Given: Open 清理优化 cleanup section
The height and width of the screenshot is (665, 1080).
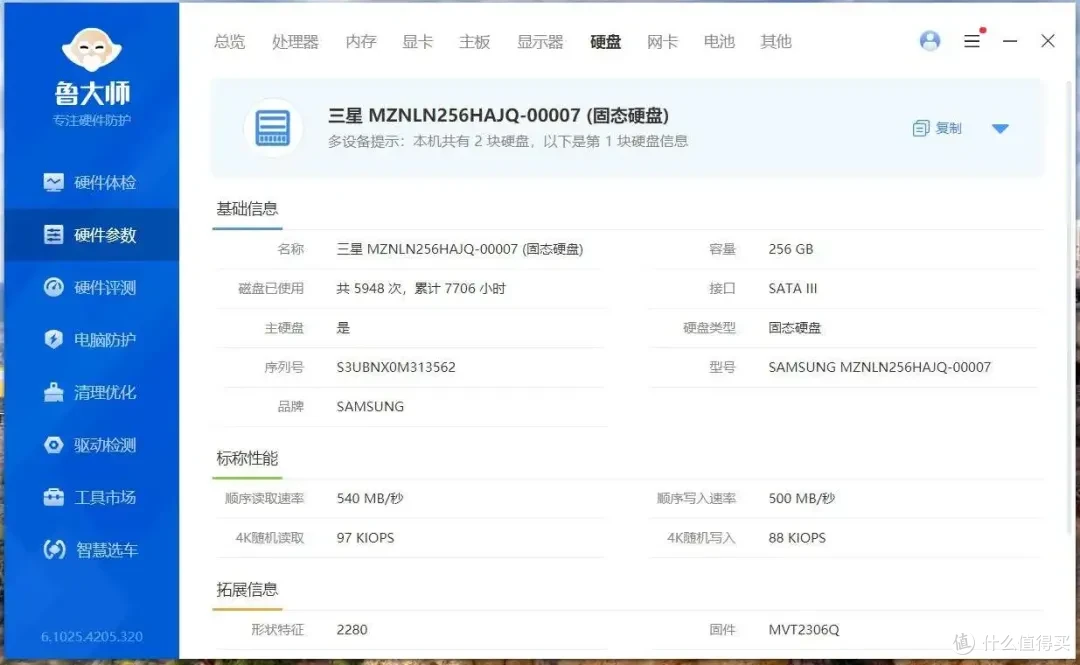Looking at the screenshot, I should pos(90,393).
